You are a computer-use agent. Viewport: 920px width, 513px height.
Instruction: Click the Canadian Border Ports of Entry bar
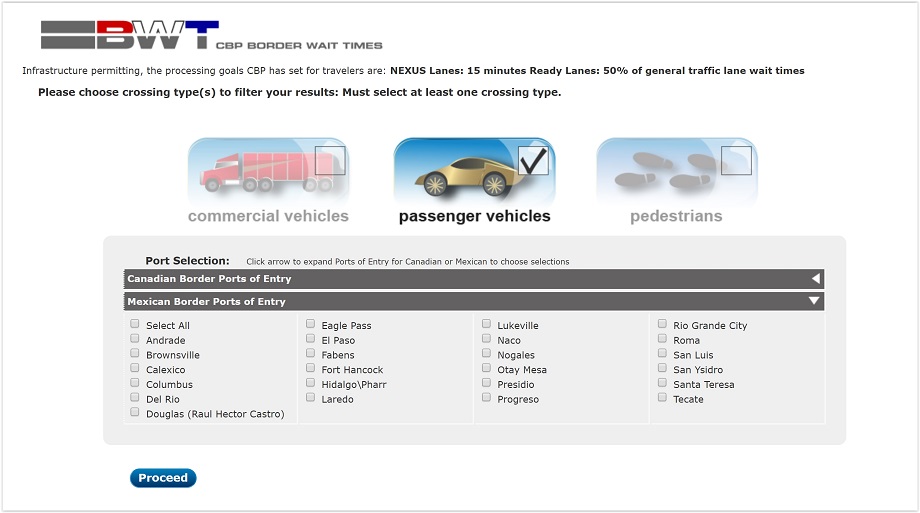(x=400, y=279)
